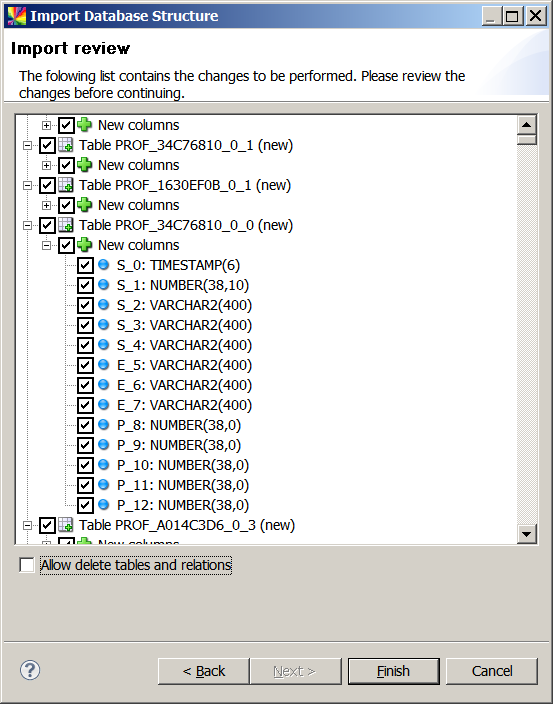The width and height of the screenshot is (553, 704).
Task: Enable Allow delete tables and relations
Action: (x=27, y=565)
